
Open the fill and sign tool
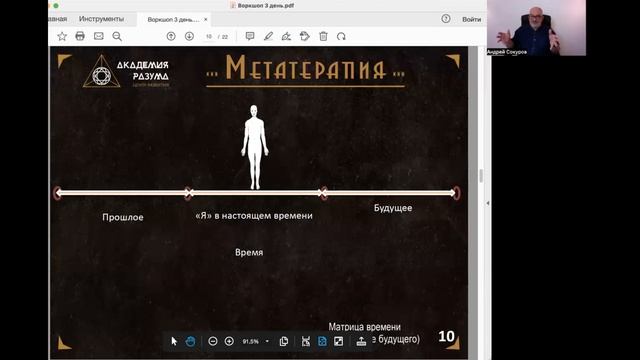(286, 37)
